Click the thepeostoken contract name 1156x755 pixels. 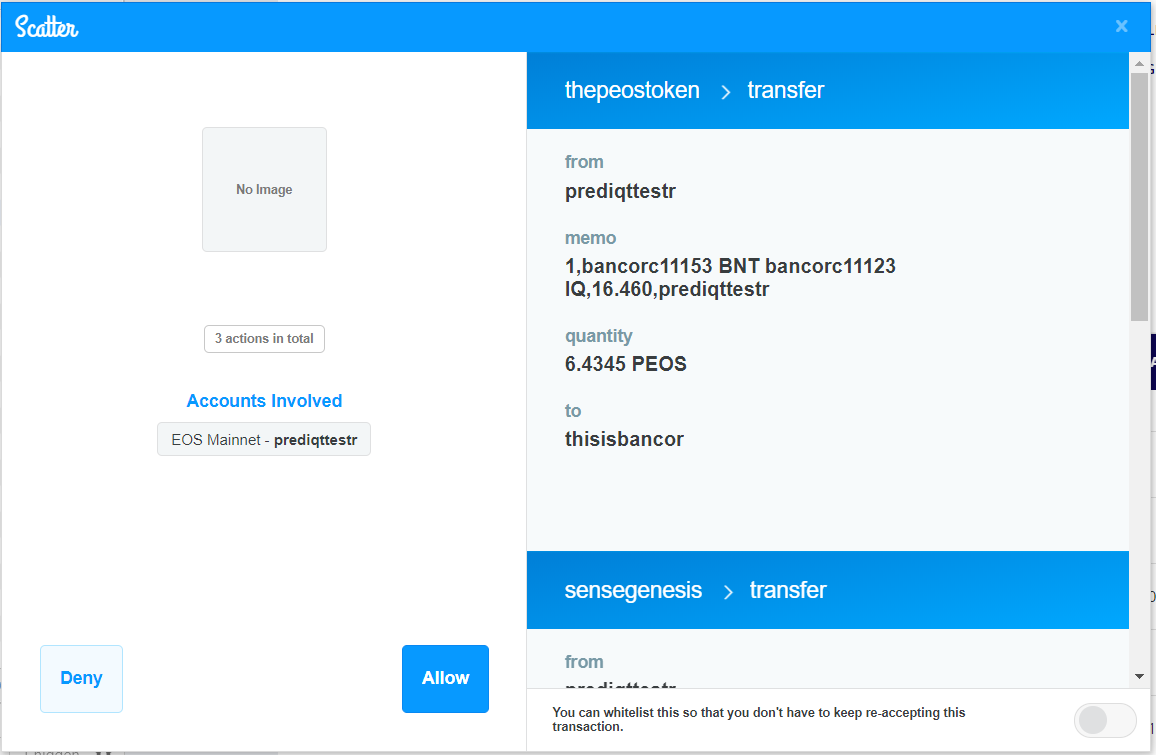(x=632, y=90)
